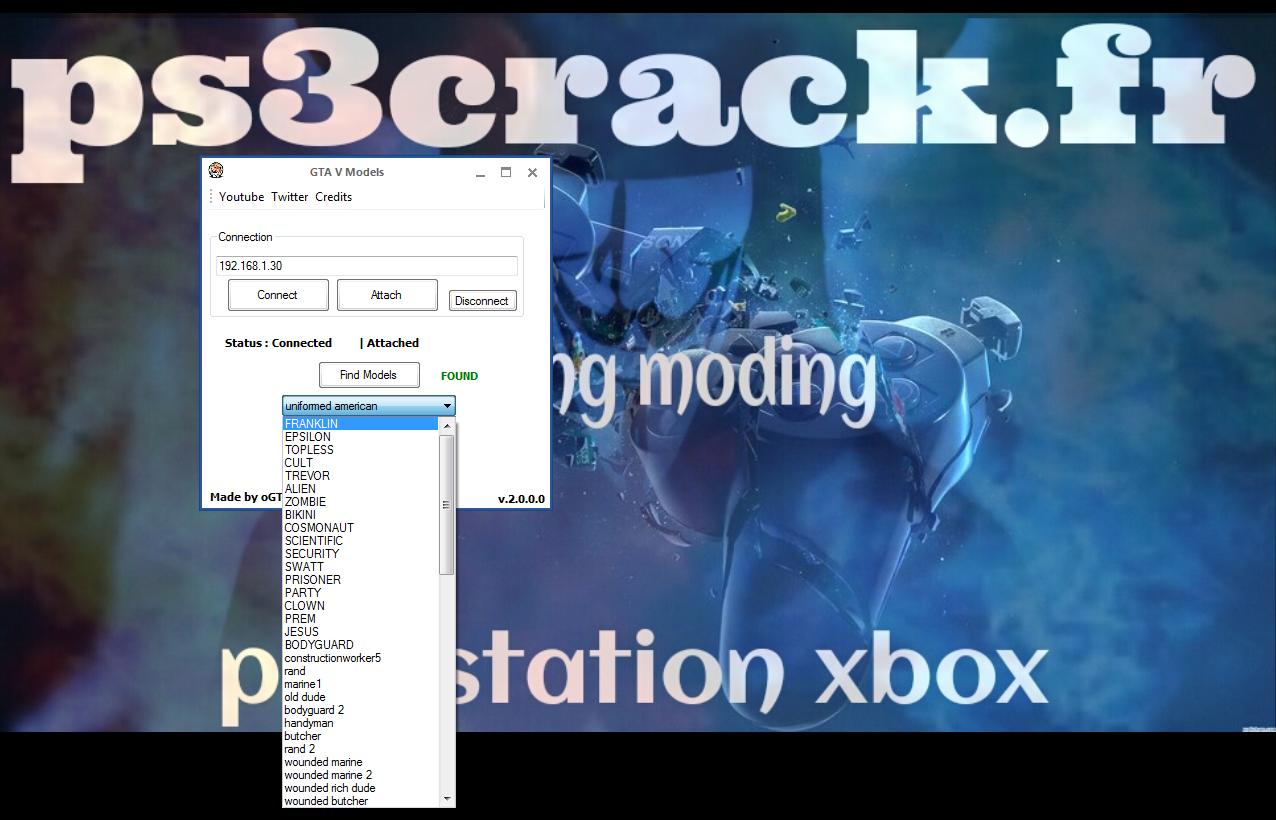Open the Credits menu item
Viewport: 1276px width, 820px height.
pos(333,197)
